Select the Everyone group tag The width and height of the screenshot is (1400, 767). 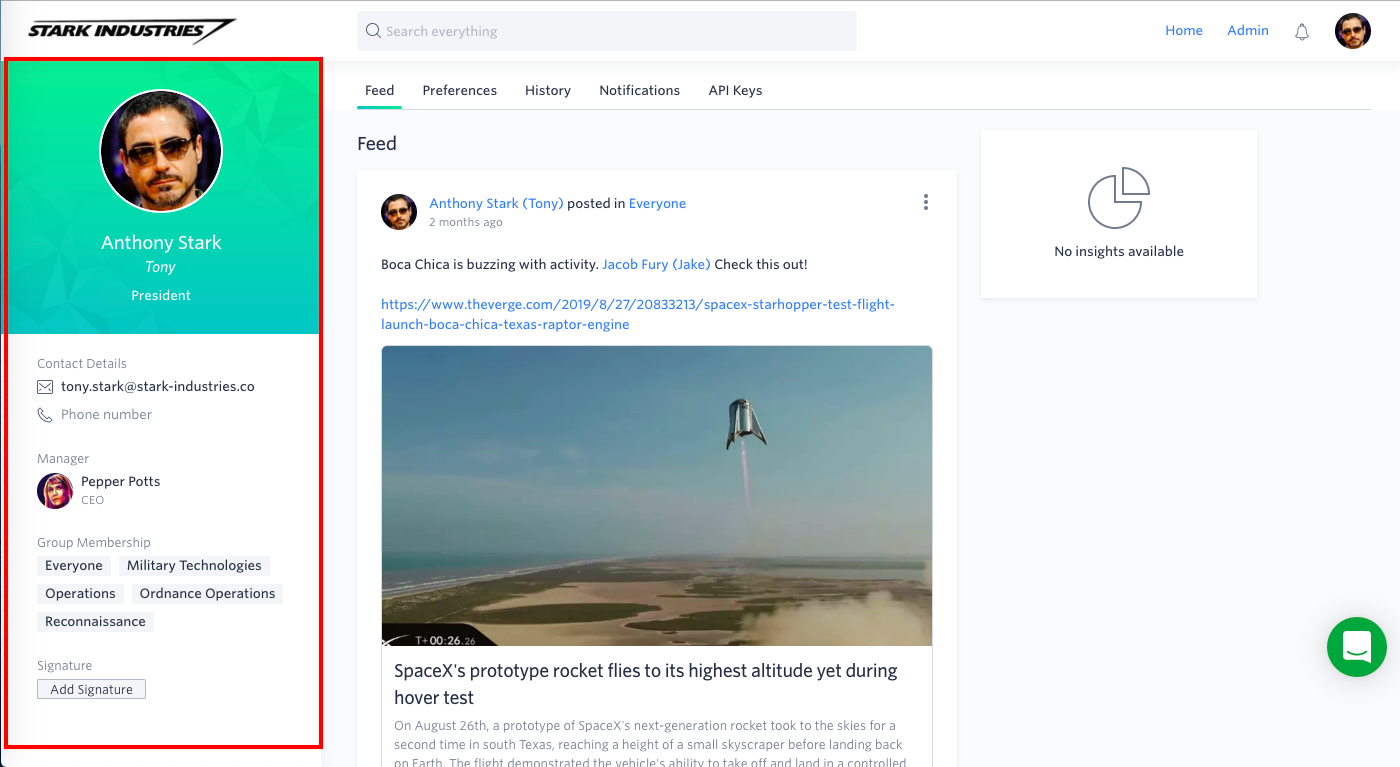74,566
